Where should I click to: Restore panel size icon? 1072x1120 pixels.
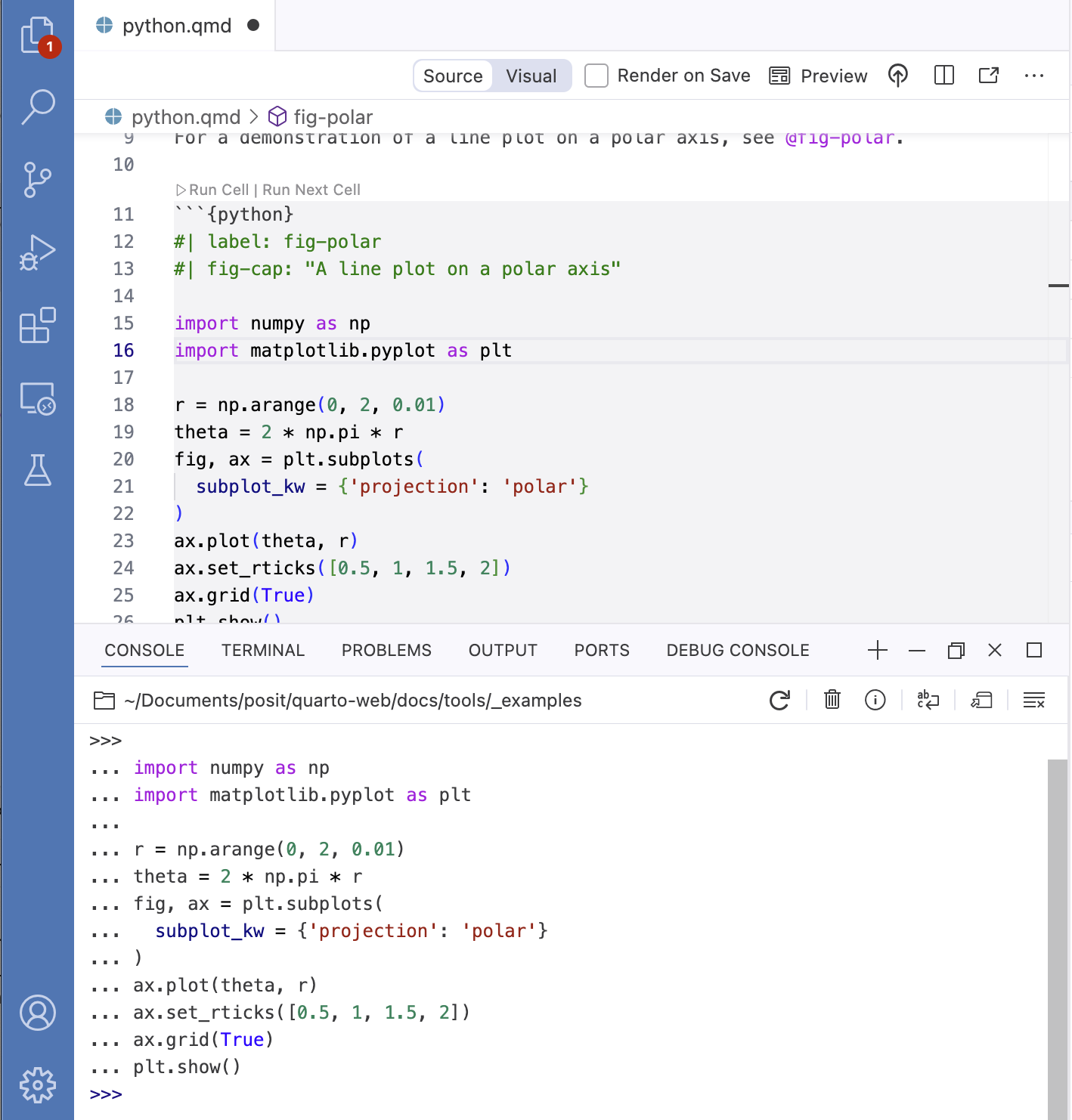(956, 650)
